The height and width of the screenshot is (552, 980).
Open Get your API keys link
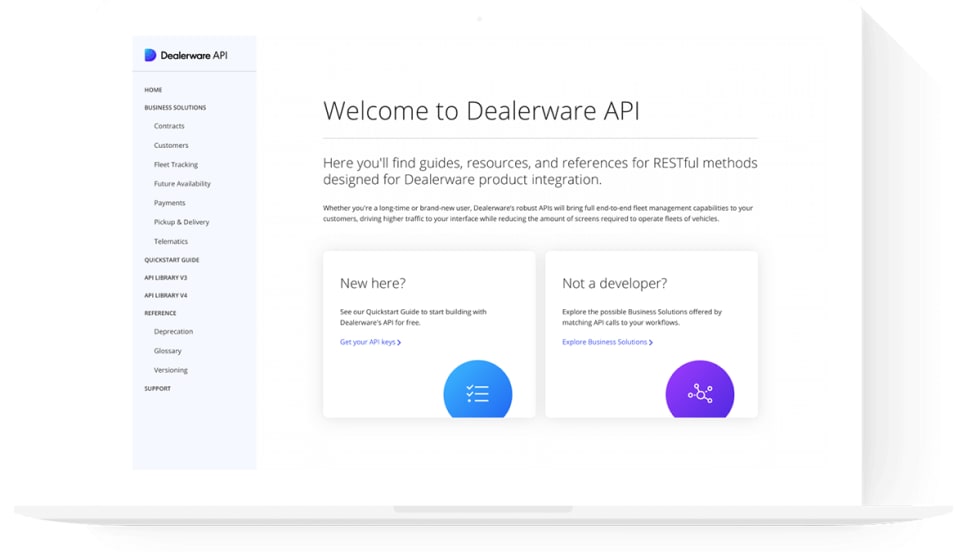coord(368,342)
